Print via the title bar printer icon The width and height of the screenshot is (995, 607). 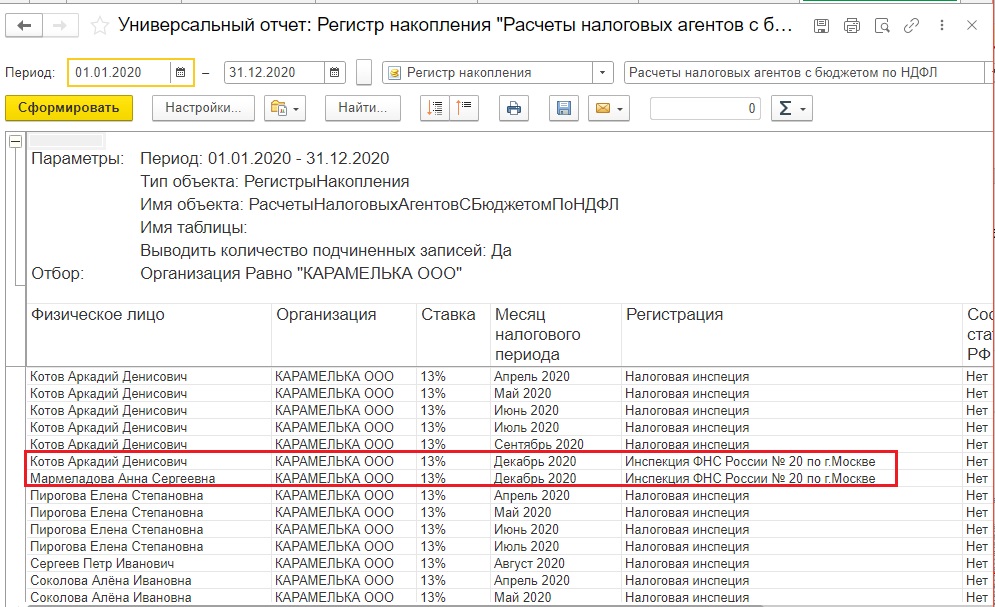pos(852,25)
